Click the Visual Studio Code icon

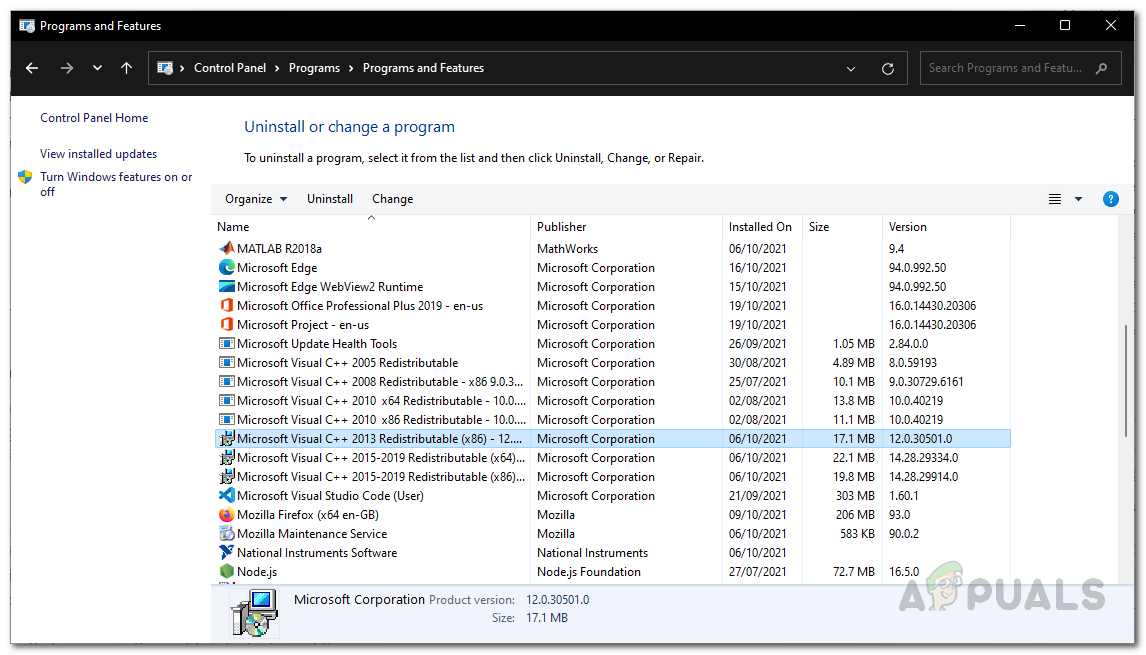click(227, 496)
